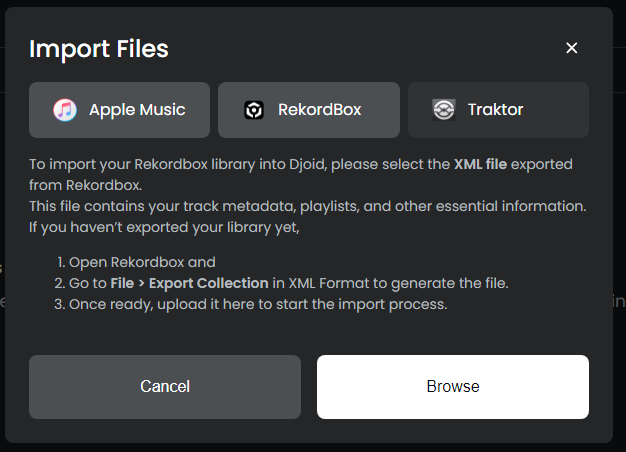Cancel the file import
The image size is (626, 452).
(x=165, y=386)
